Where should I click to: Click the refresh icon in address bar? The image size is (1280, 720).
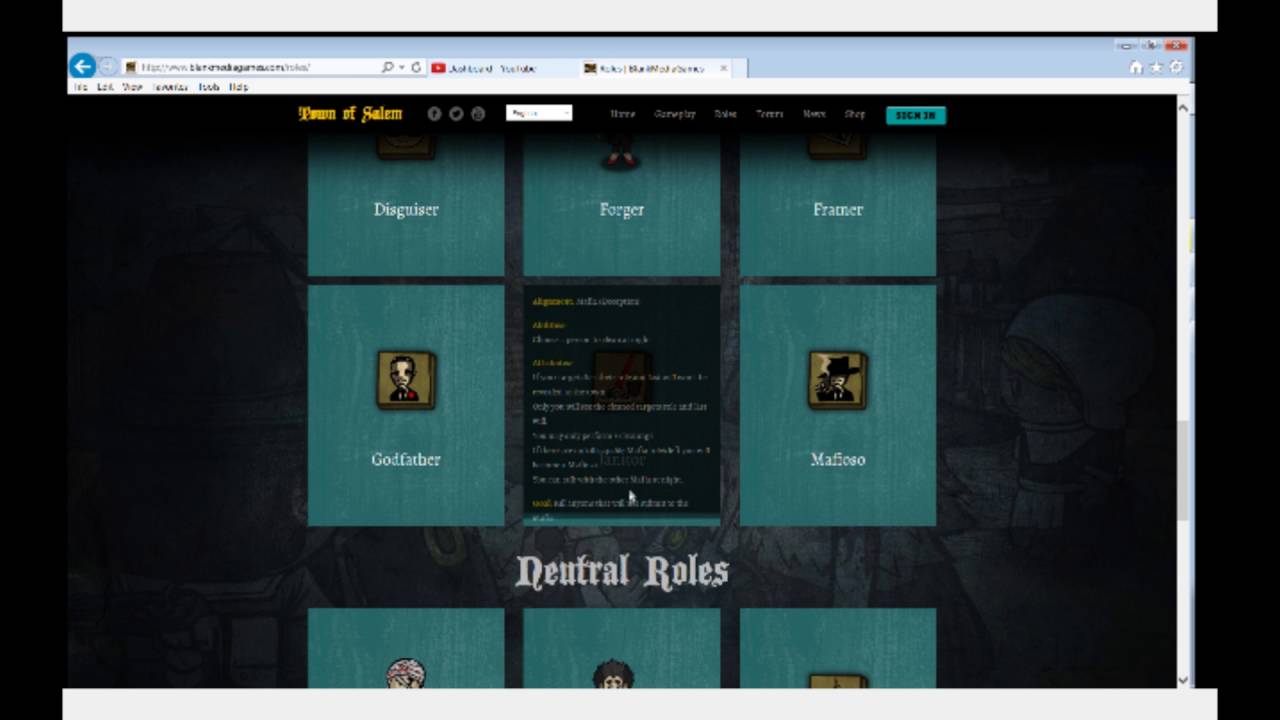[416, 67]
